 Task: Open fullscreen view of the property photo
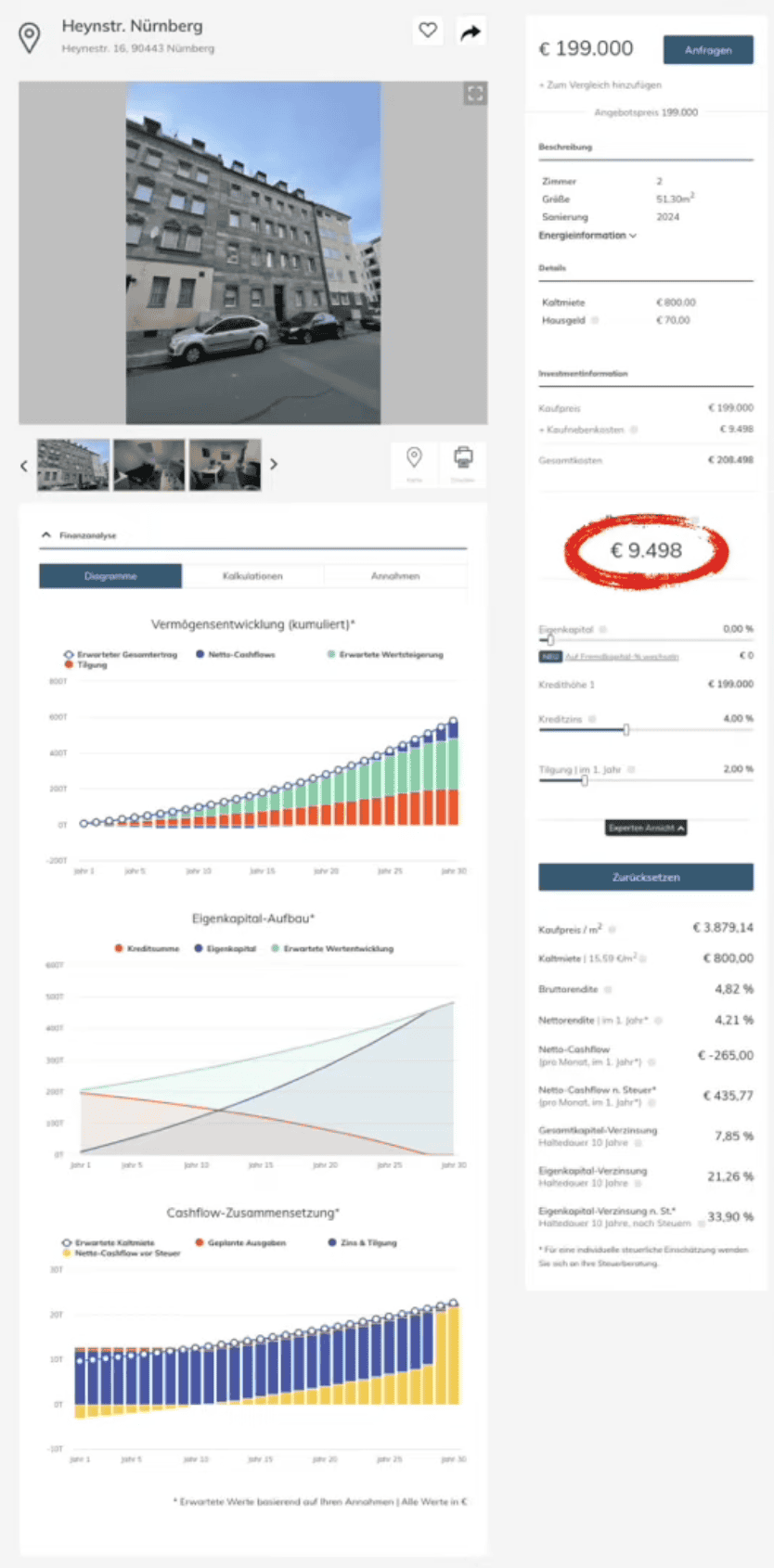pyautogui.click(x=475, y=93)
